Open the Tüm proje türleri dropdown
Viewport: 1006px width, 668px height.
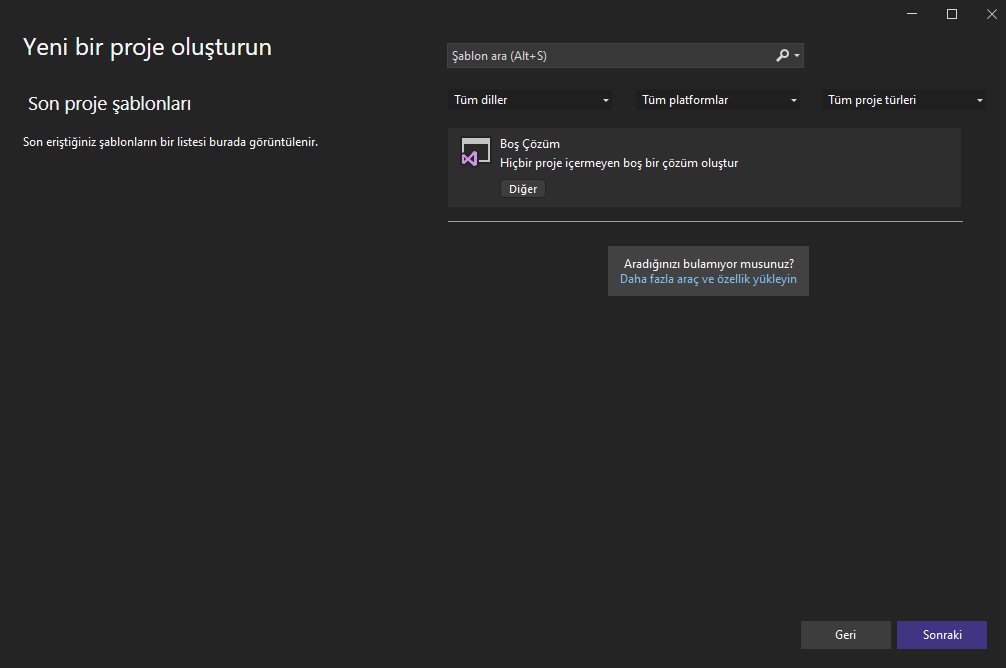point(904,100)
